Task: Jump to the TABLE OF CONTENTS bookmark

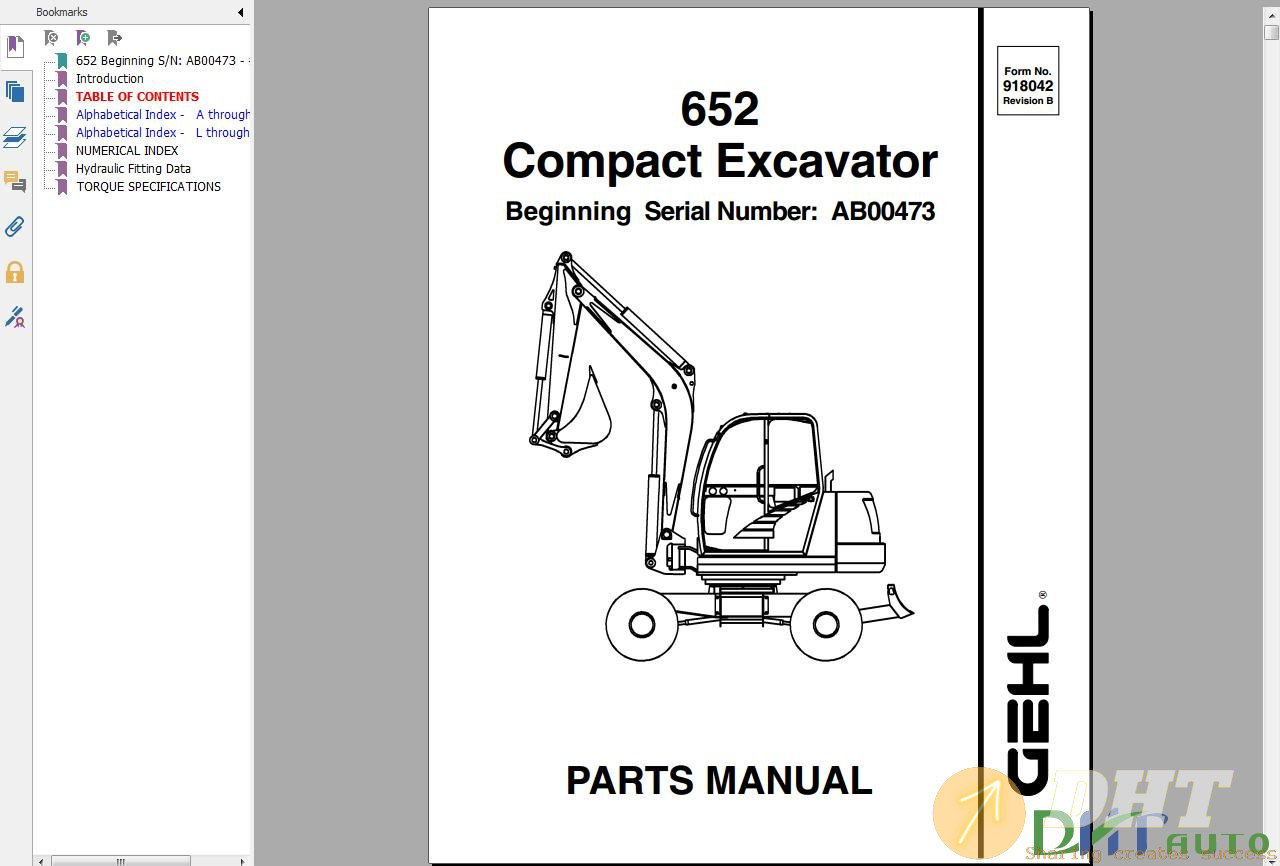Action: (137, 97)
